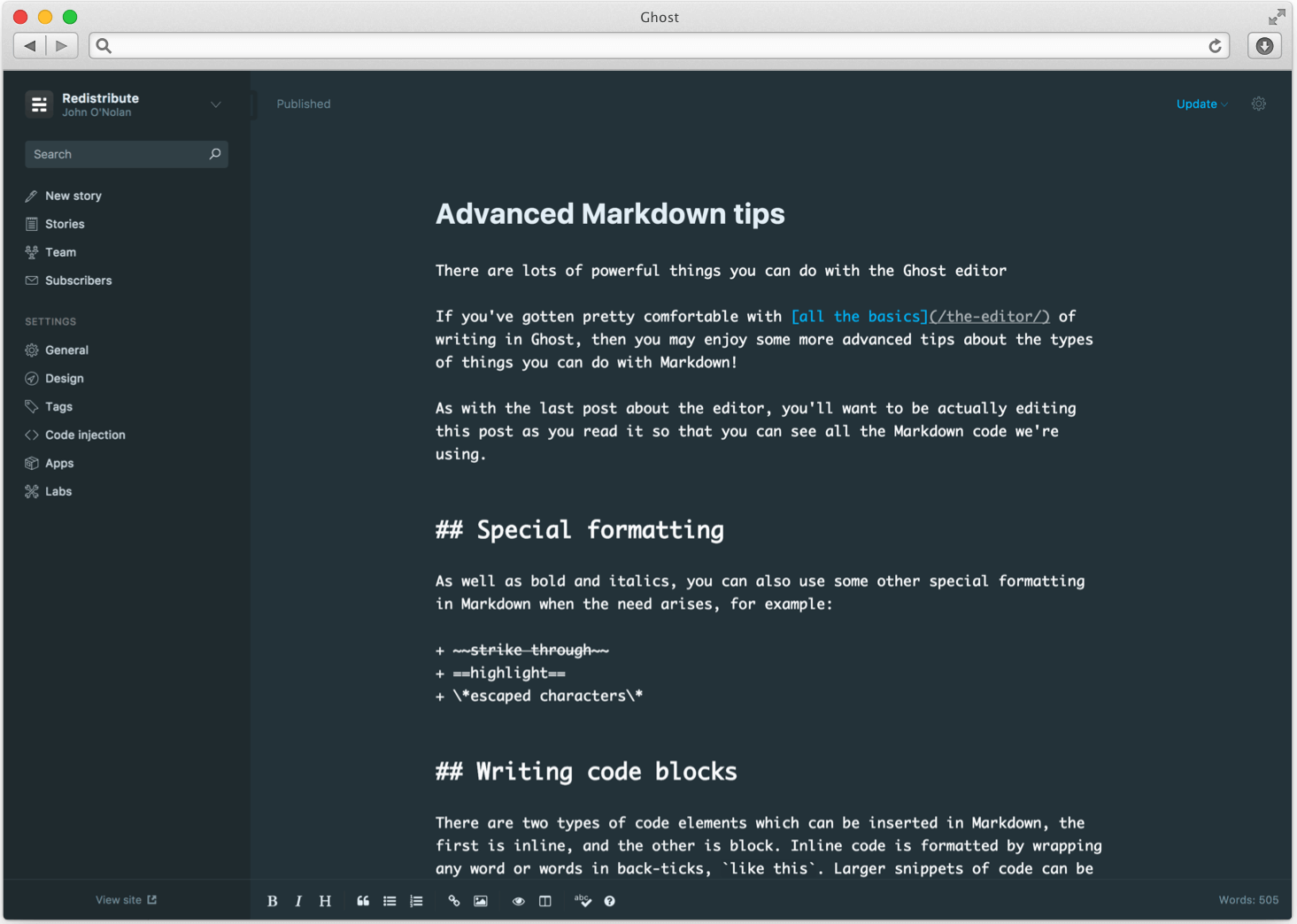
Task: Click the 'Published' status label
Action: click(304, 104)
